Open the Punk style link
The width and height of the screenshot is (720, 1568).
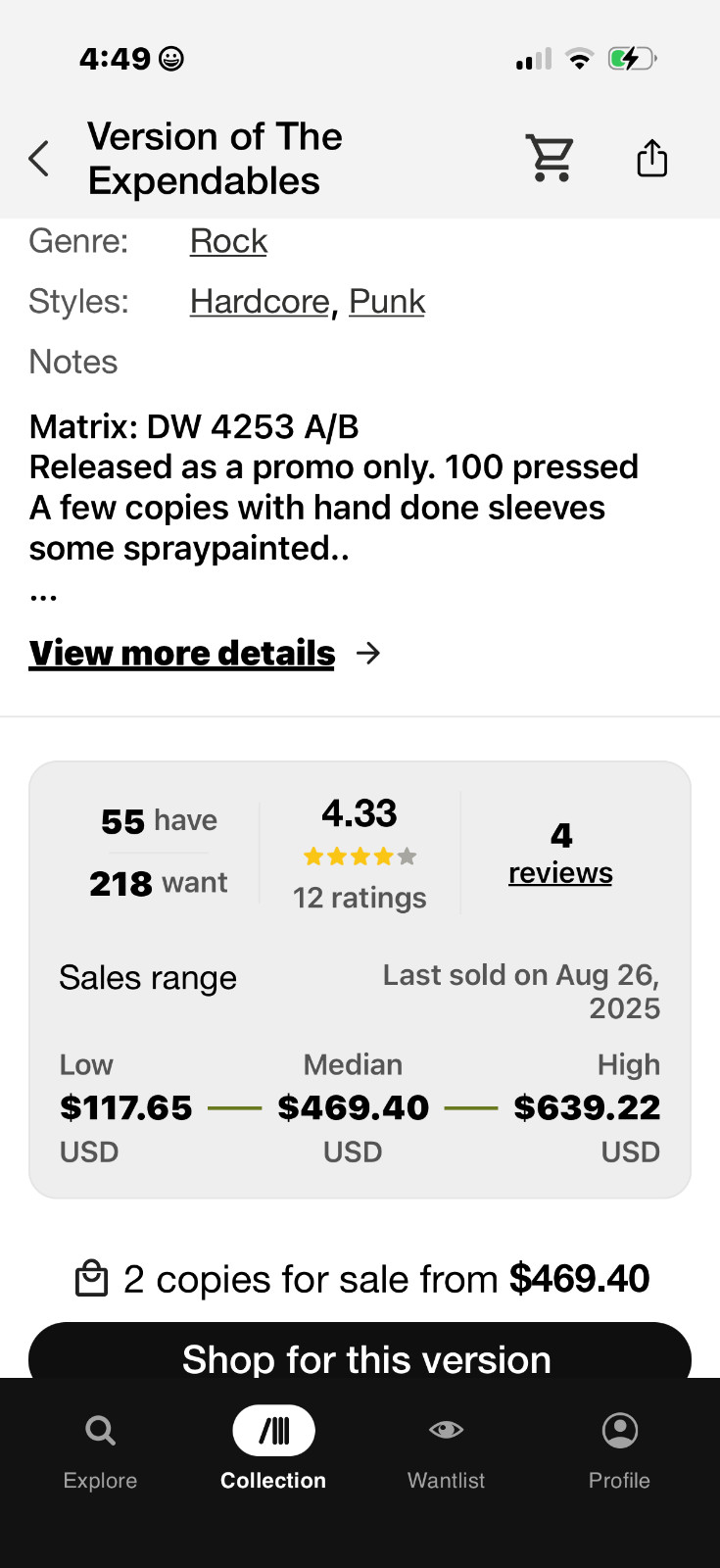point(387,302)
